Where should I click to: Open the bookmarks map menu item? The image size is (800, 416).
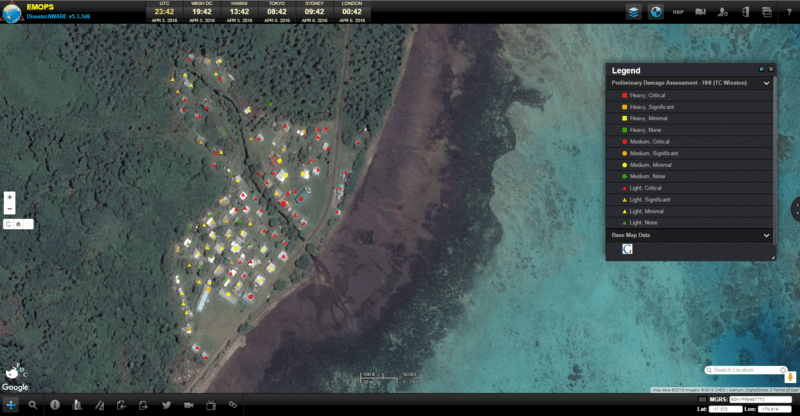(x=700, y=12)
